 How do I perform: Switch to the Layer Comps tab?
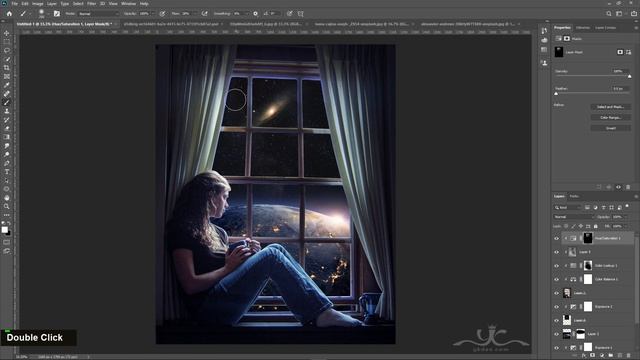(606, 28)
